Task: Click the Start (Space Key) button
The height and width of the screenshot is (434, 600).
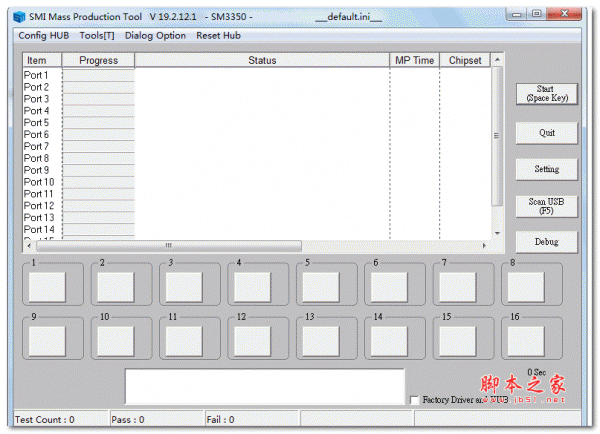Action: pyautogui.click(x=547, y=94)
